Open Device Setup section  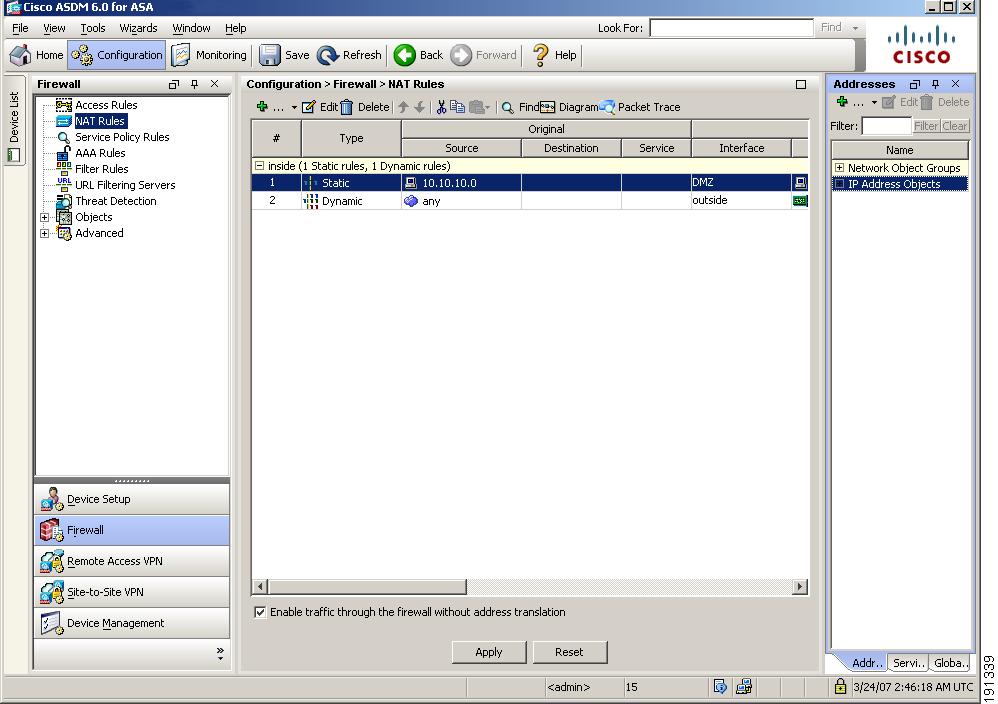click(132, 499)
